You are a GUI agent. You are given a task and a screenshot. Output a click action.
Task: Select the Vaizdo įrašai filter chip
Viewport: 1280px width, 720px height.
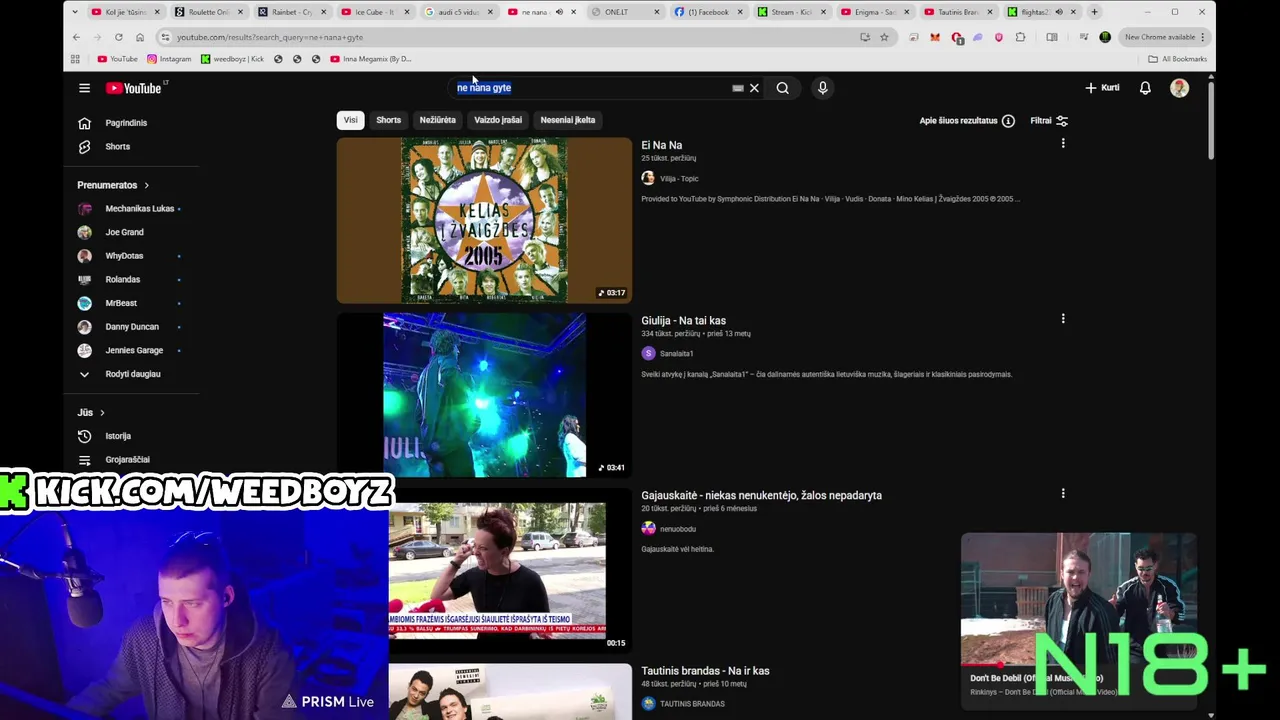pos(498,120)
